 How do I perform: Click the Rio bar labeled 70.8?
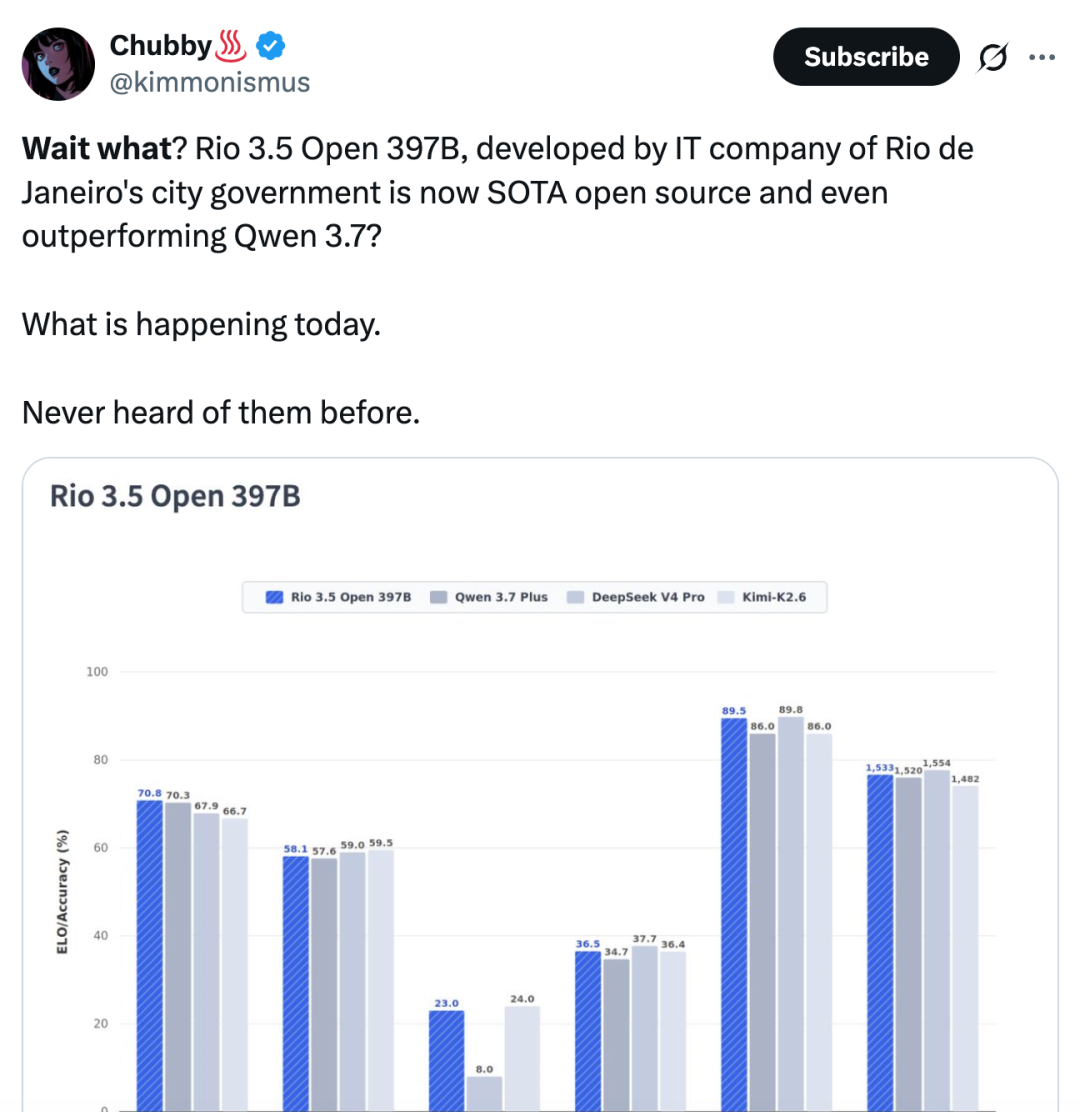click(150, 955)
